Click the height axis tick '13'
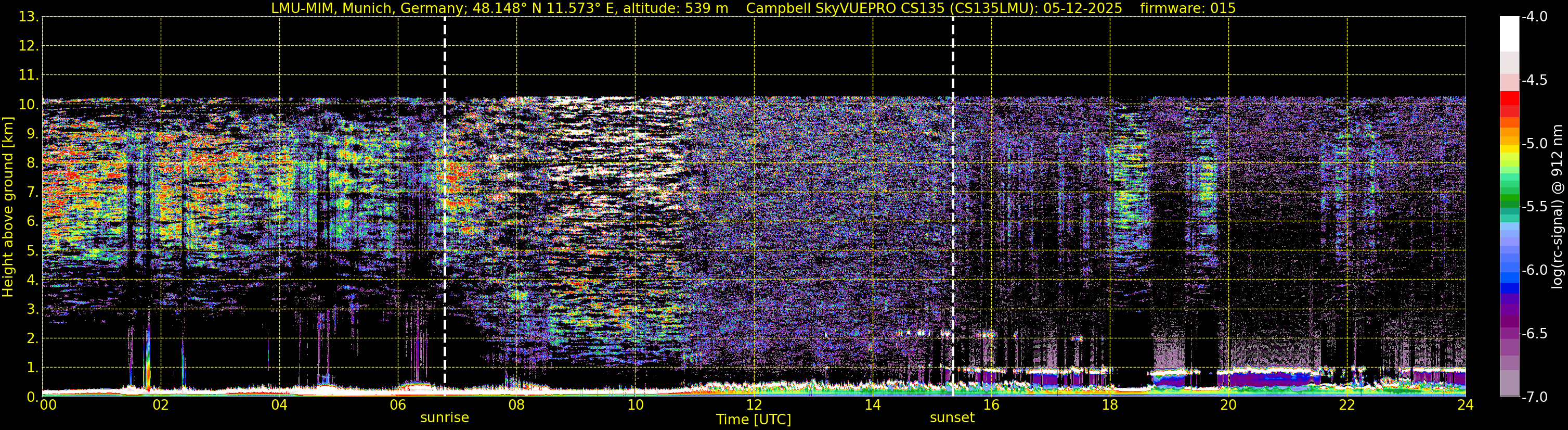This screenshot has width=1568, height=430. pyautogui.click(x=28, y=17)
